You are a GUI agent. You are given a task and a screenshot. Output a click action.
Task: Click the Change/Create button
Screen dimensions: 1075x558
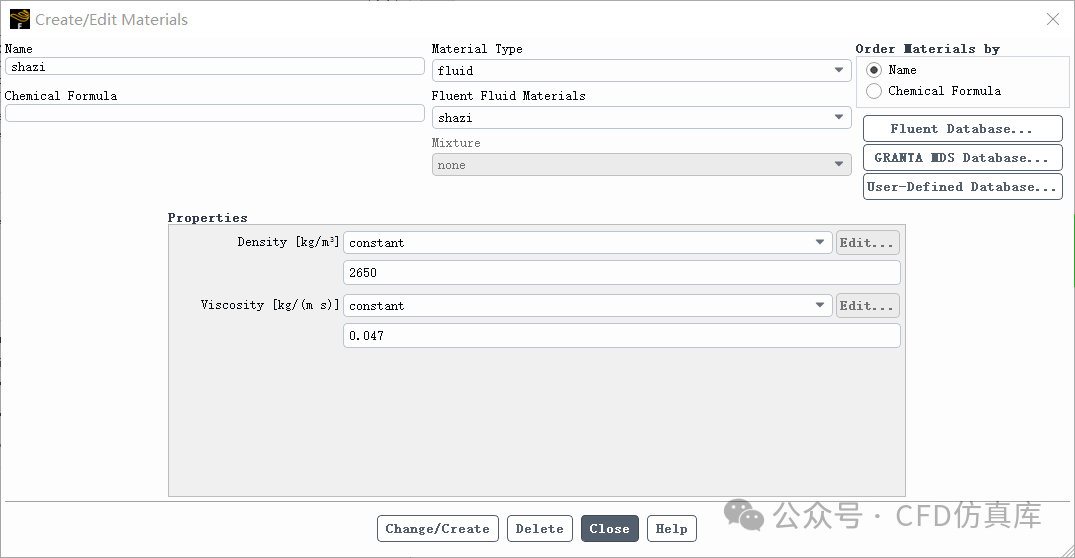click(x=437, y=529)
